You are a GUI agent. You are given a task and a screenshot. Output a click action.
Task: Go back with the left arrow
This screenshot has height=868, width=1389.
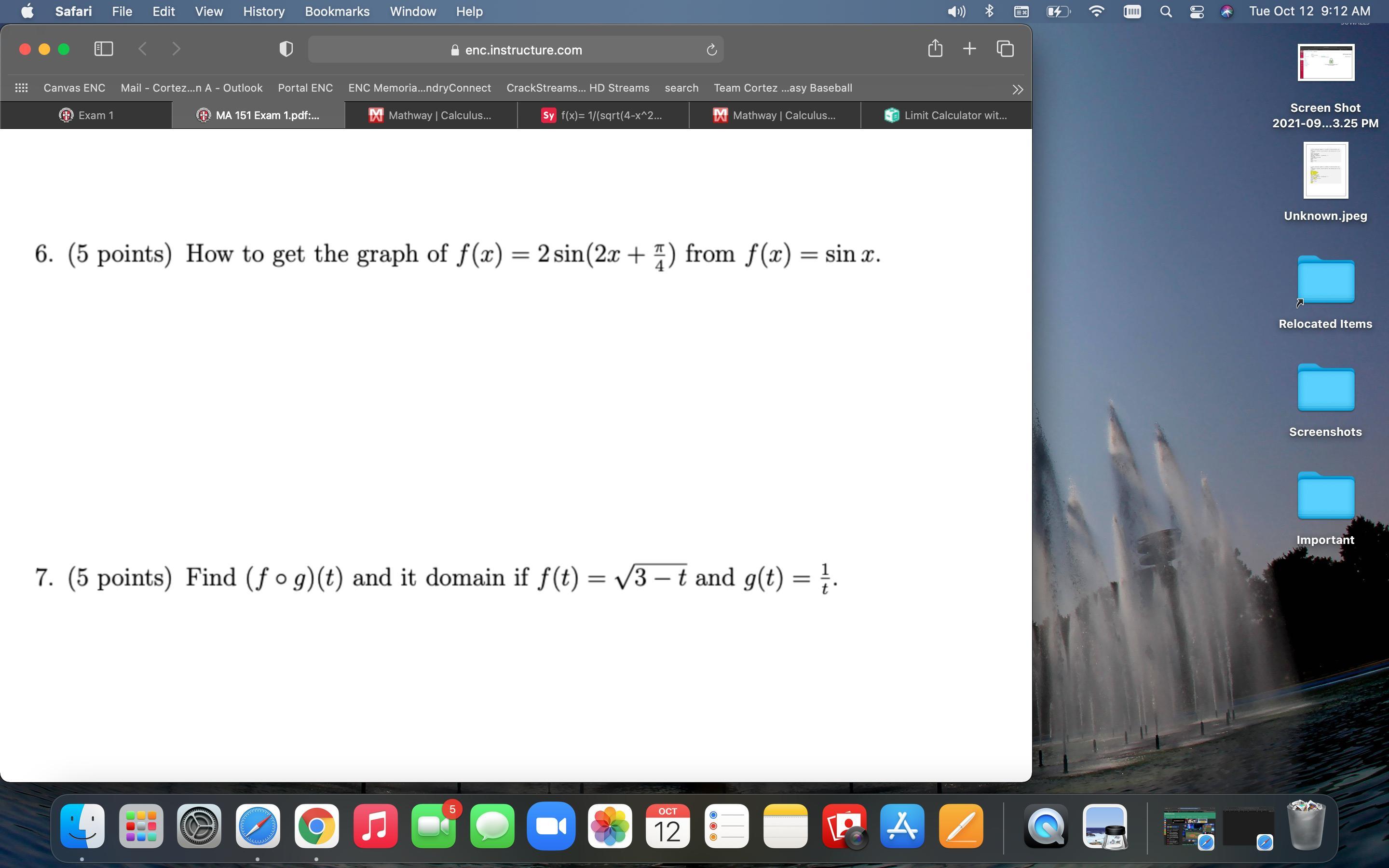(x=143, y=49)
